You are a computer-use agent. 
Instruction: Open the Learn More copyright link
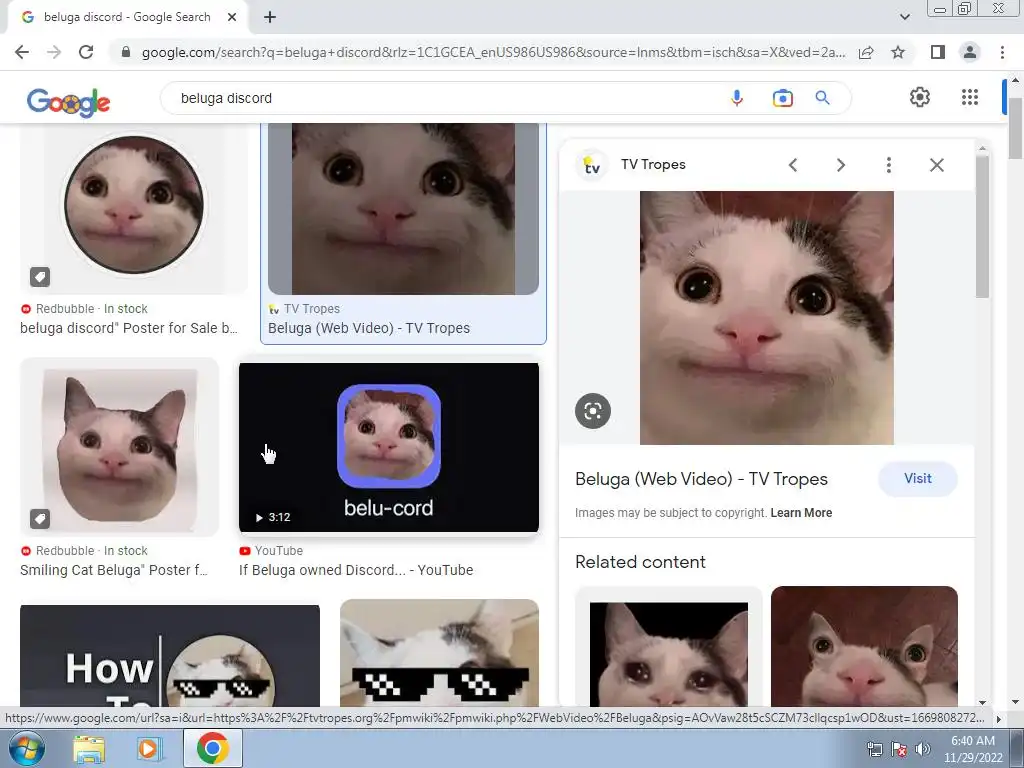coord(801,513)
